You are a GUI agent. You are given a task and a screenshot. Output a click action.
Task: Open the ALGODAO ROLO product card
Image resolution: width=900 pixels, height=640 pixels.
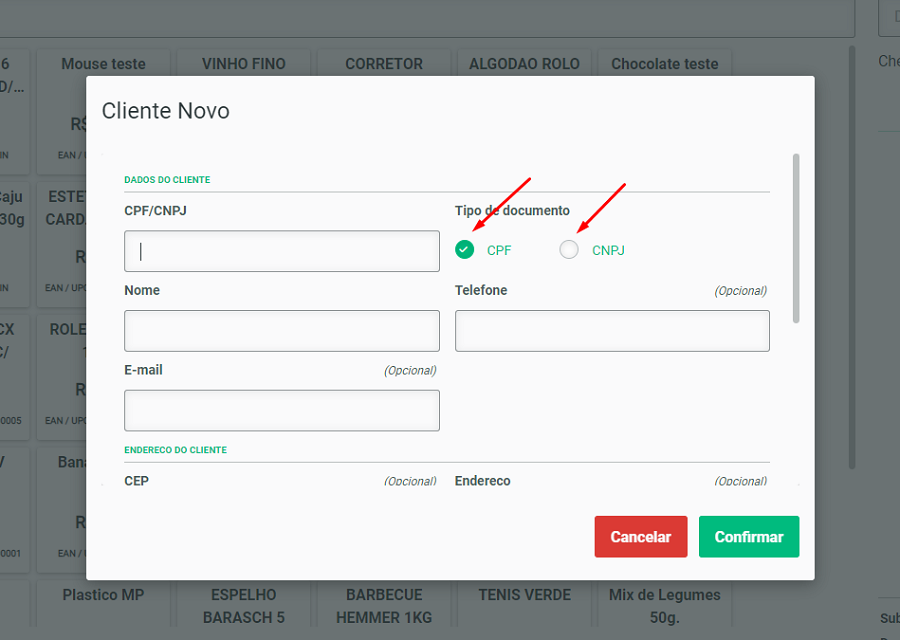(524, 62)
